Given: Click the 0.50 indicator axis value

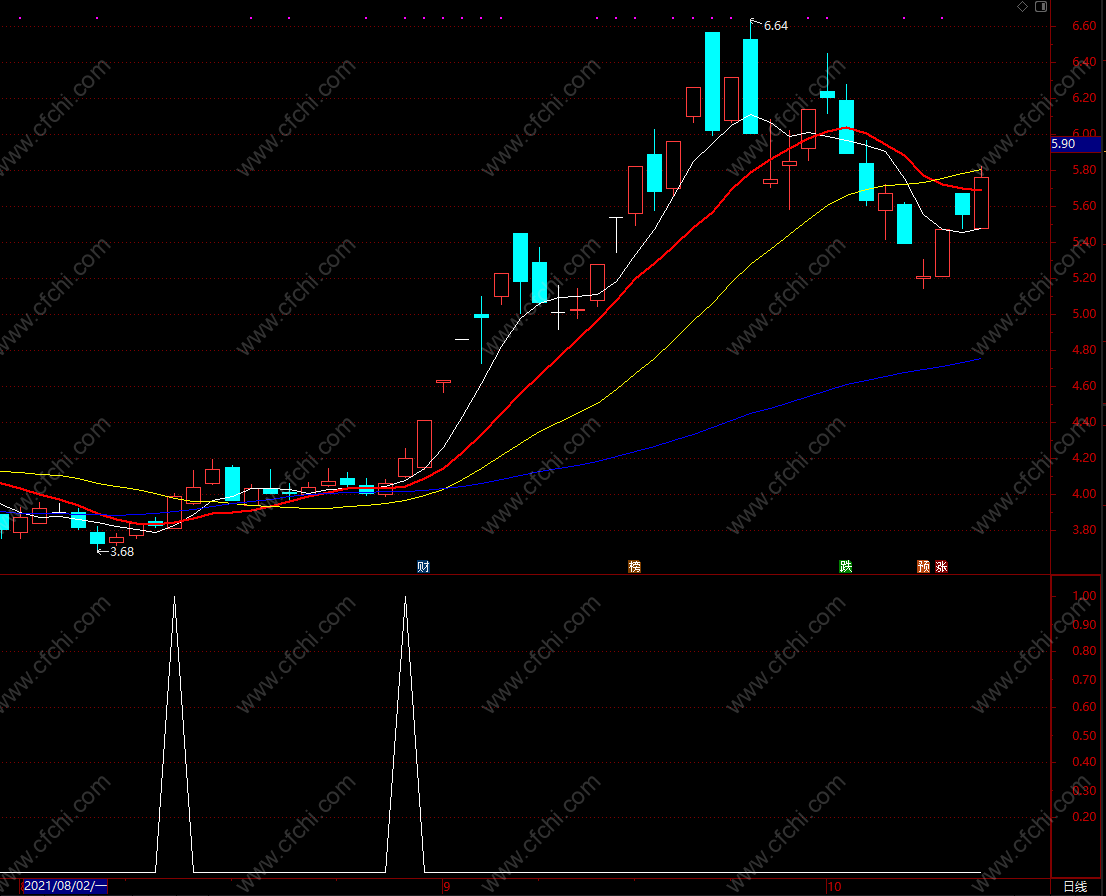Looking at the screenshot, I should [1084, 736].
